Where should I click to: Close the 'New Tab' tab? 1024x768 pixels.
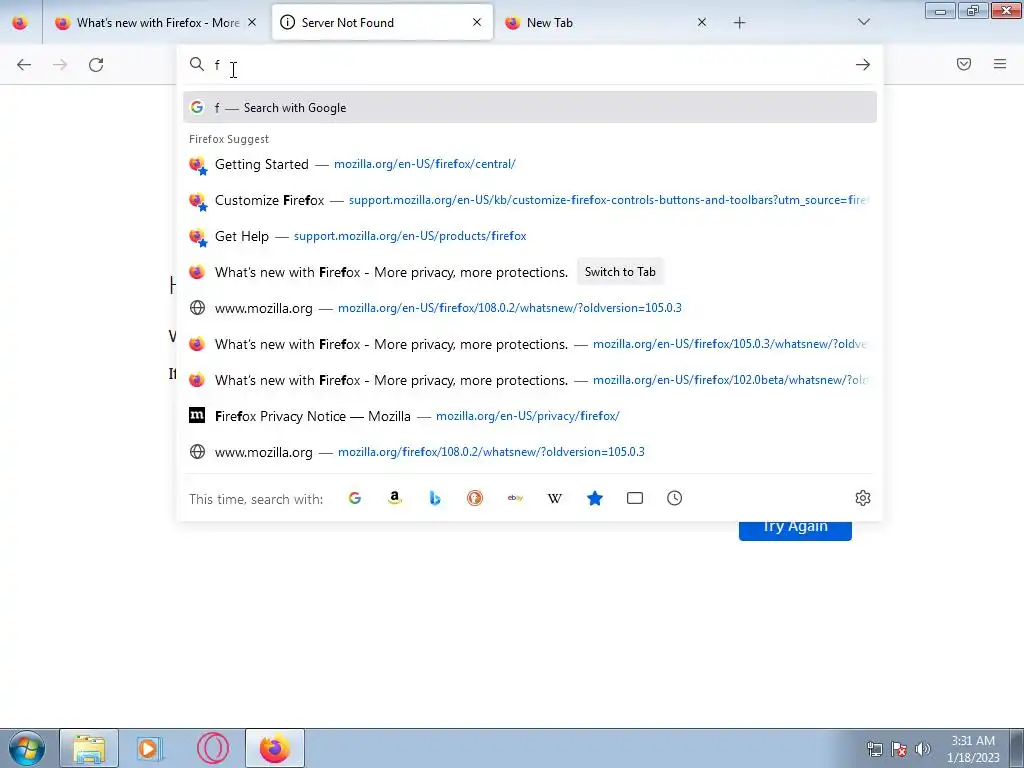coord(702,22)
